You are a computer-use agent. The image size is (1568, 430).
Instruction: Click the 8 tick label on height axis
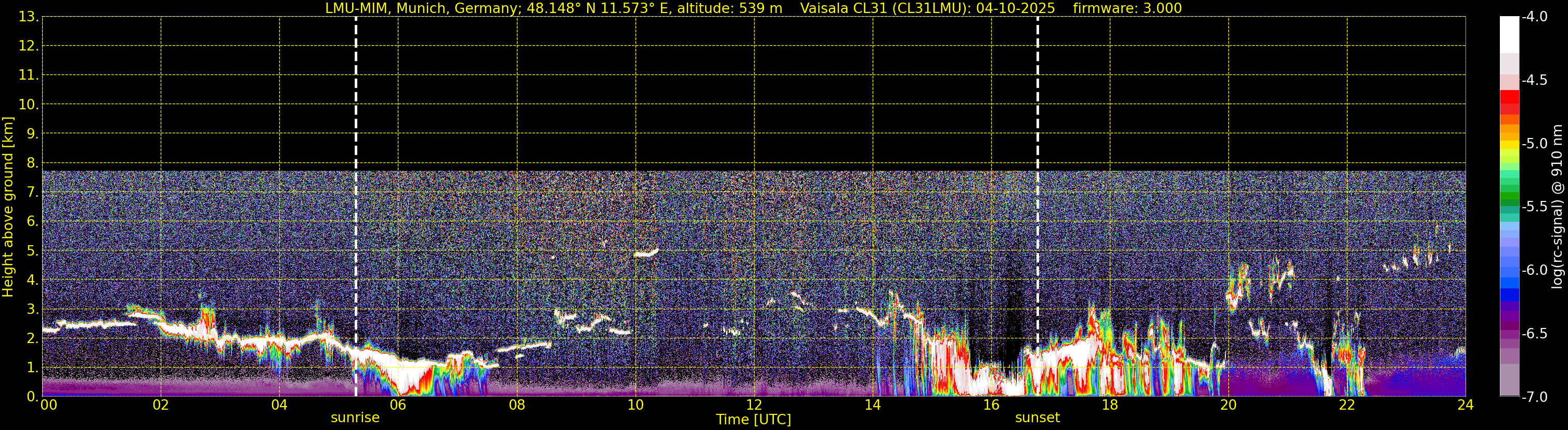point(32,163)
